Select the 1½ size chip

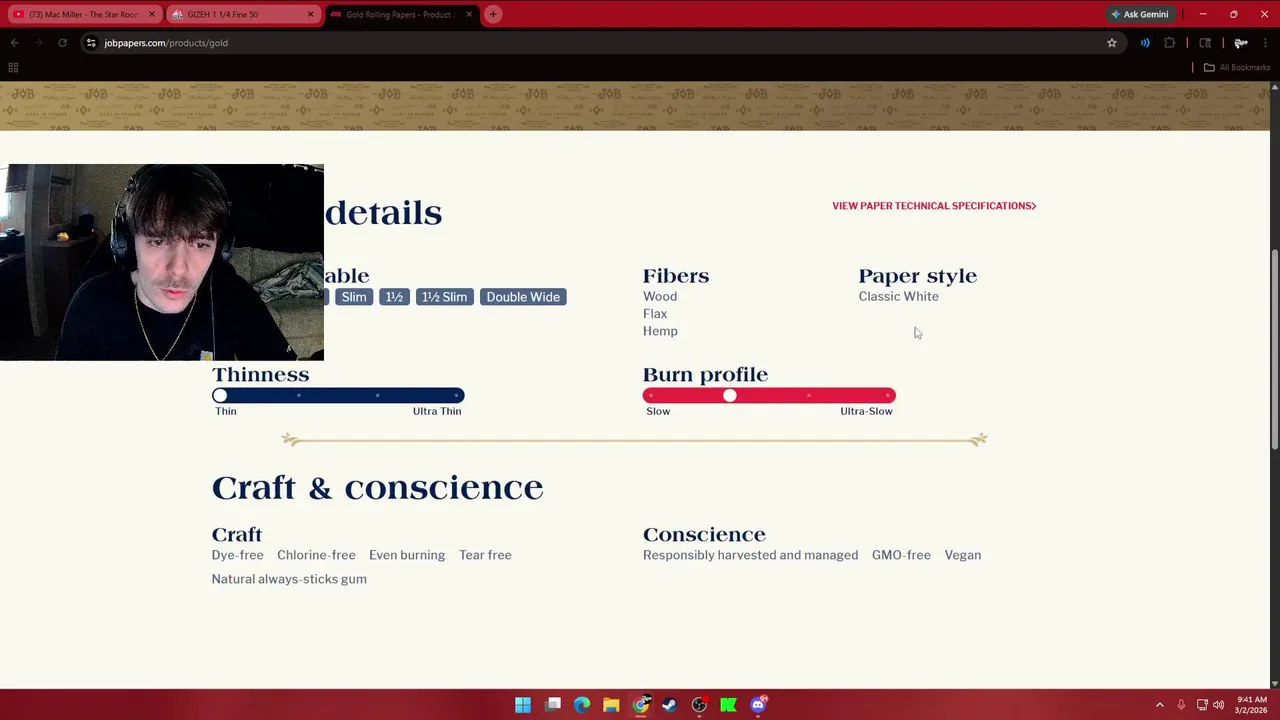point(394,297)
